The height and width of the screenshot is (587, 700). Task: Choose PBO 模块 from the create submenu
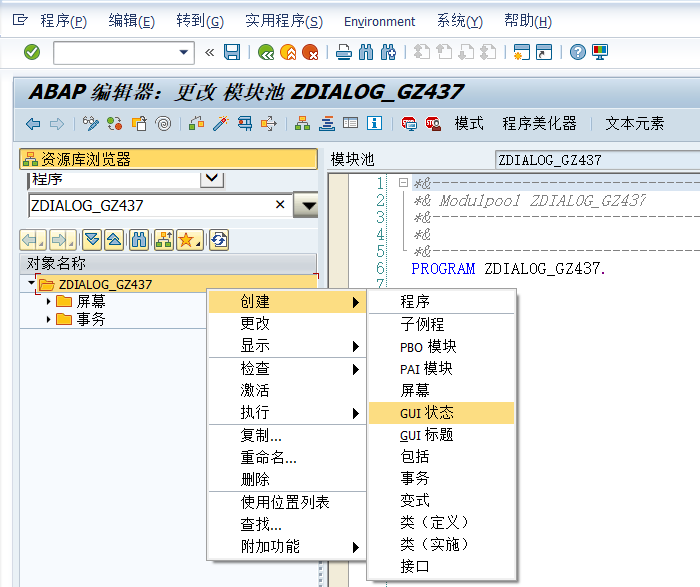[442, 346]
